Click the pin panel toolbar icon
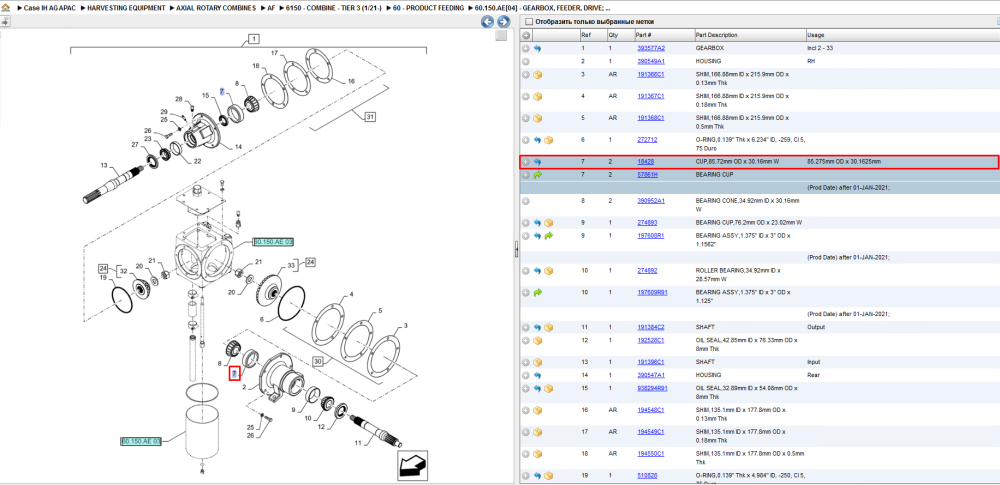Image resolution: width=1000 pixels, height=485 pixels. click(x=5, y=21)
